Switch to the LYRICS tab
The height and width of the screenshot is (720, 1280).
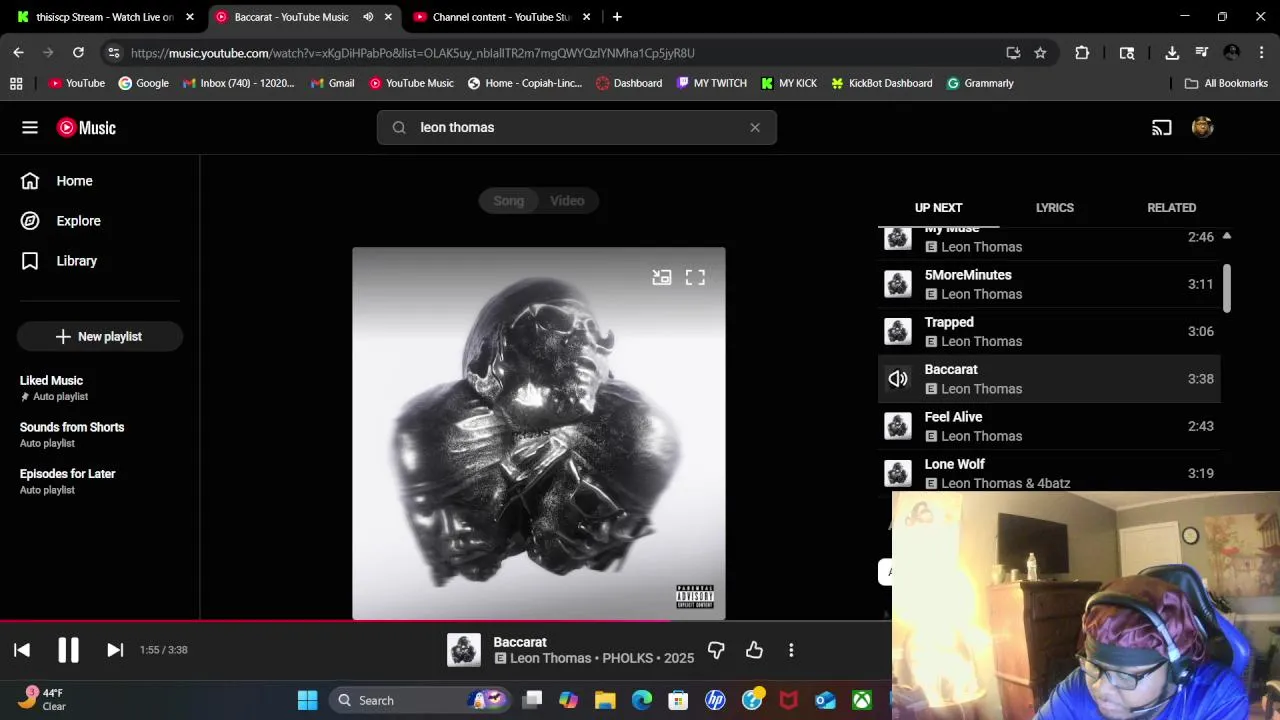point(1055,208)
